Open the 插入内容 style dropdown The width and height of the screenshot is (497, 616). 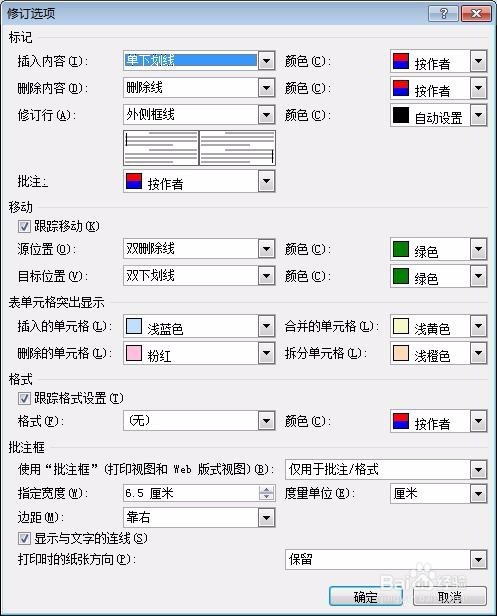[266, 61]
